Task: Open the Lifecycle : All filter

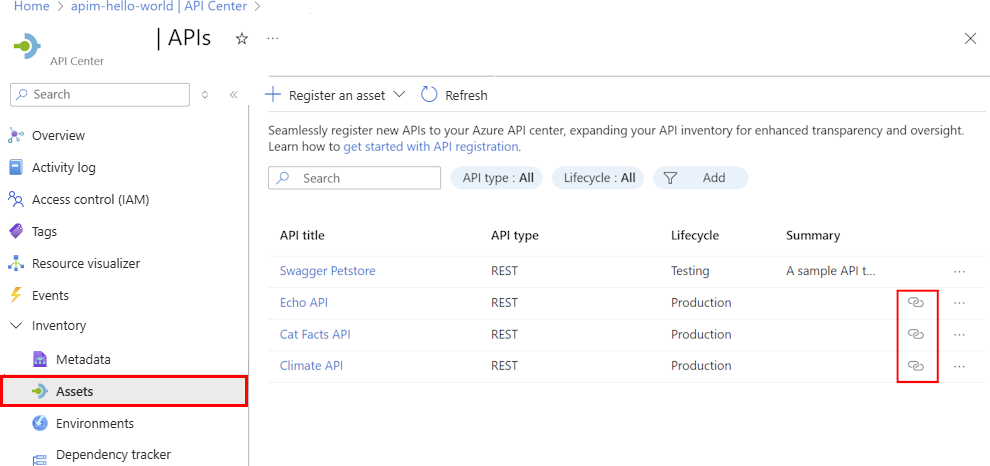Action: 599,178
